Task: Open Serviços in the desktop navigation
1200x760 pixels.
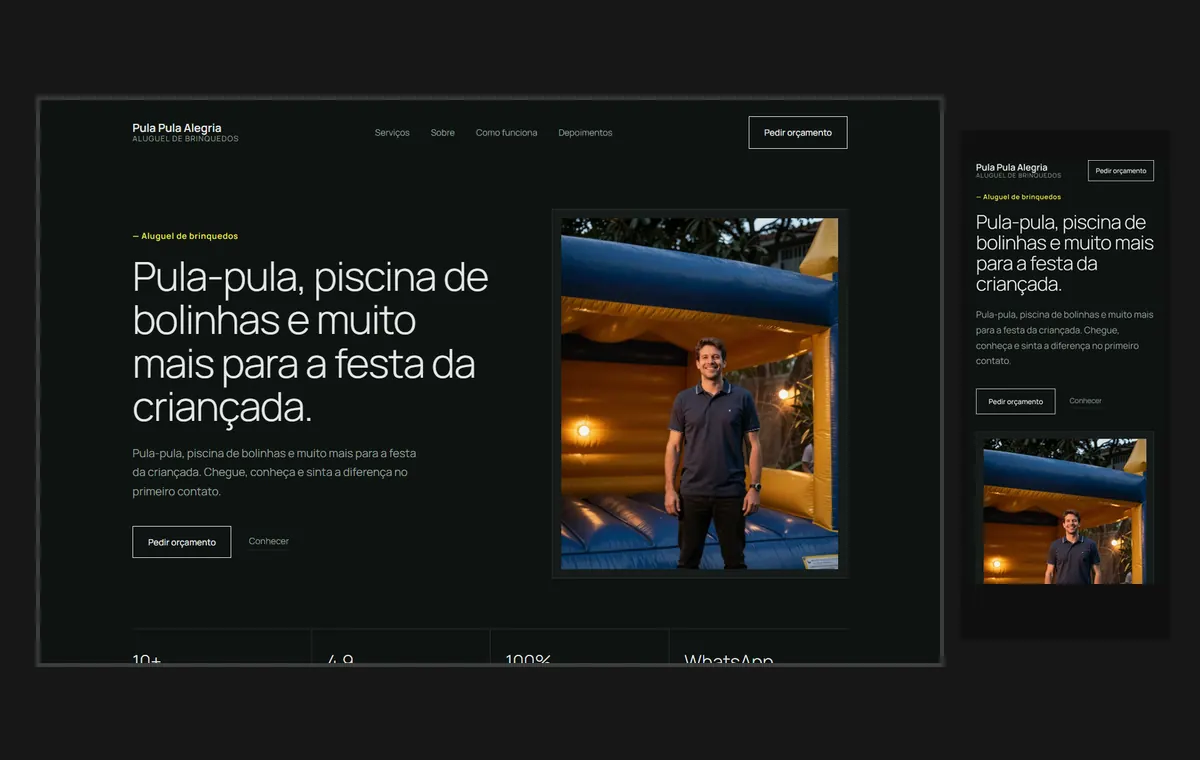Action: pos(392,133)
